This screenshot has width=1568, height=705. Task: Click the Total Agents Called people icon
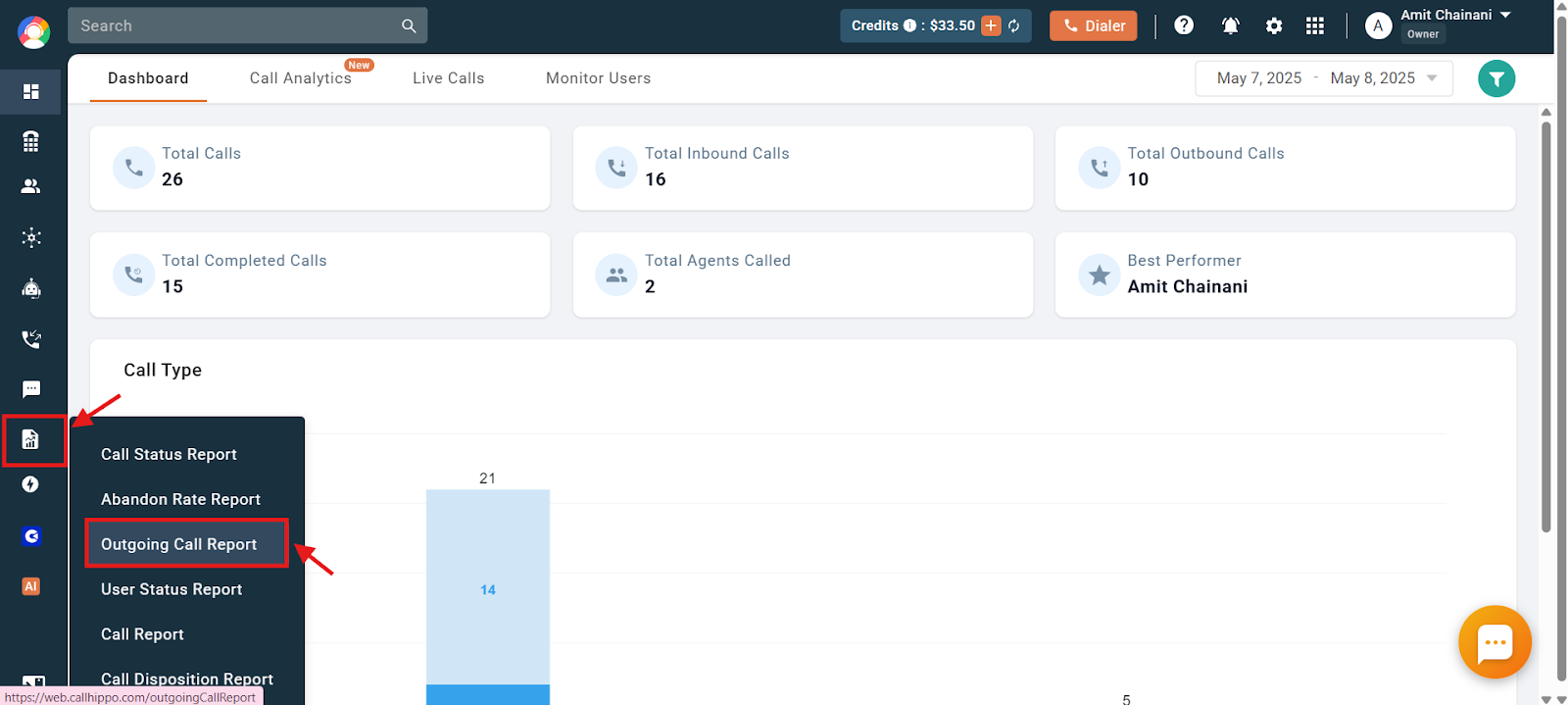(x=616, y=275)
